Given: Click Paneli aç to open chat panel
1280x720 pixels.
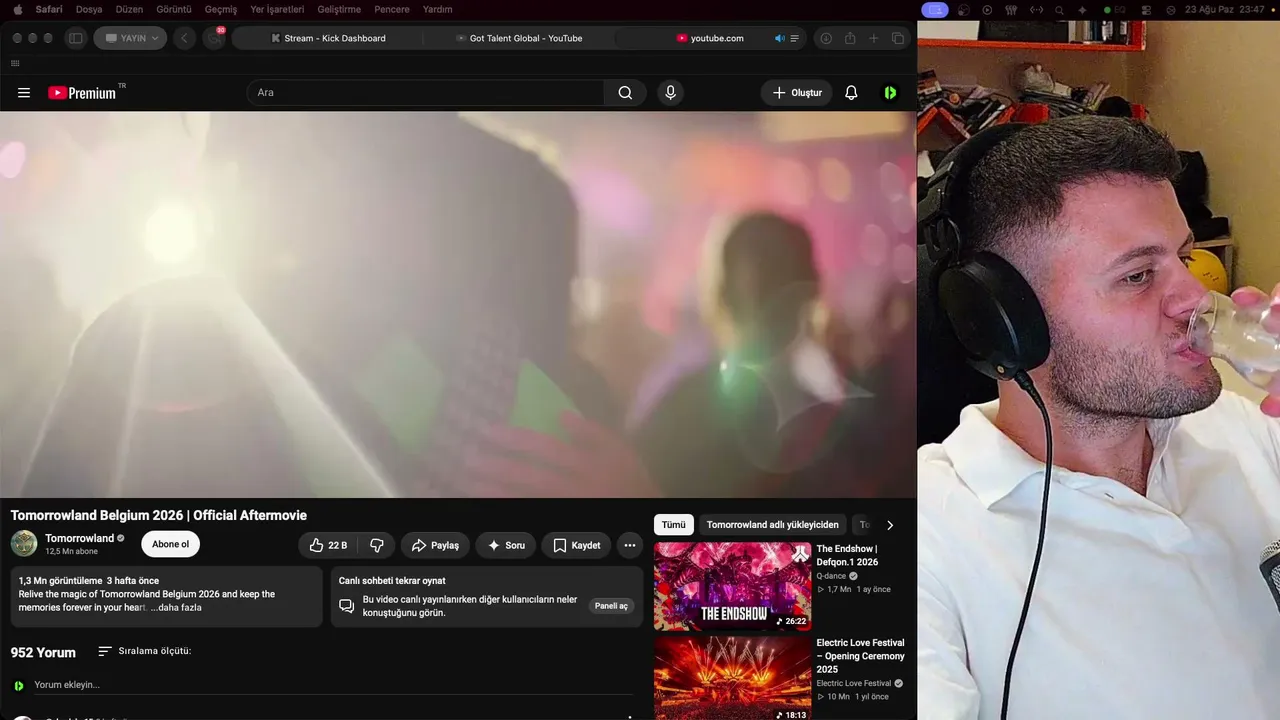Looking at the screenshot, I should pos(611,606).
